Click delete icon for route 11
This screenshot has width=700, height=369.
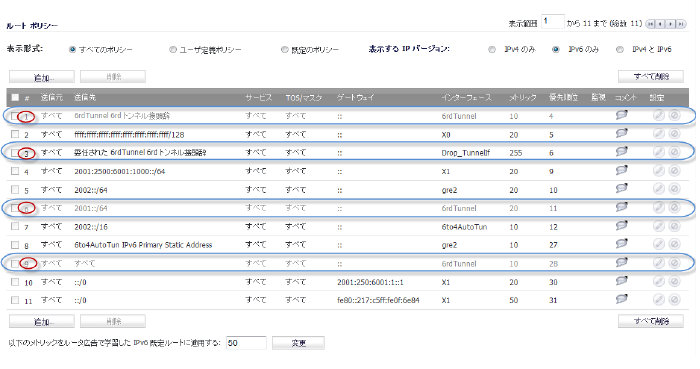[x=675, y=300]
